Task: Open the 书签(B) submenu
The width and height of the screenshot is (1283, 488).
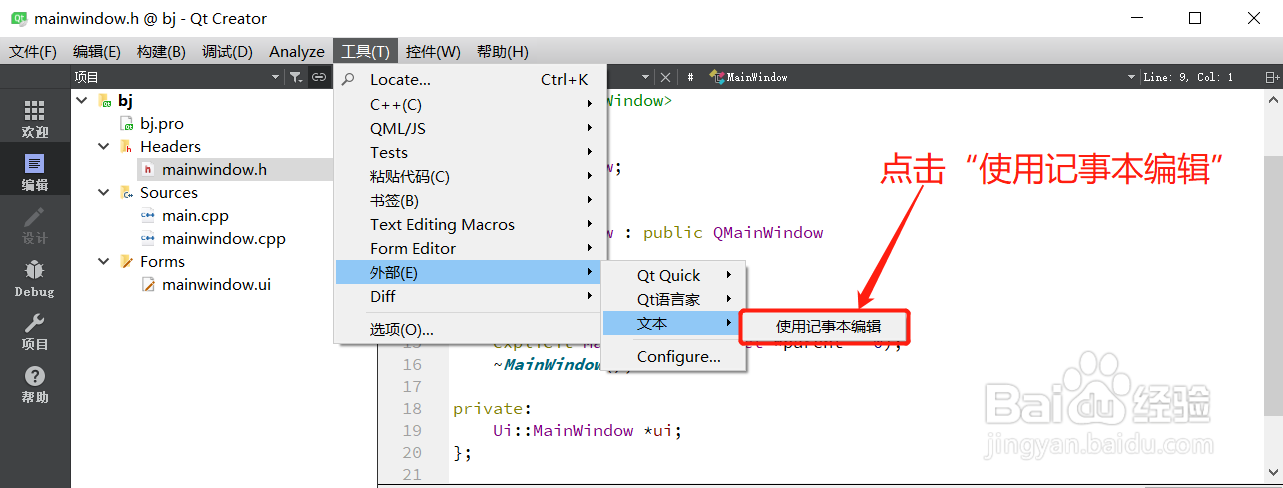Action: 468,200
